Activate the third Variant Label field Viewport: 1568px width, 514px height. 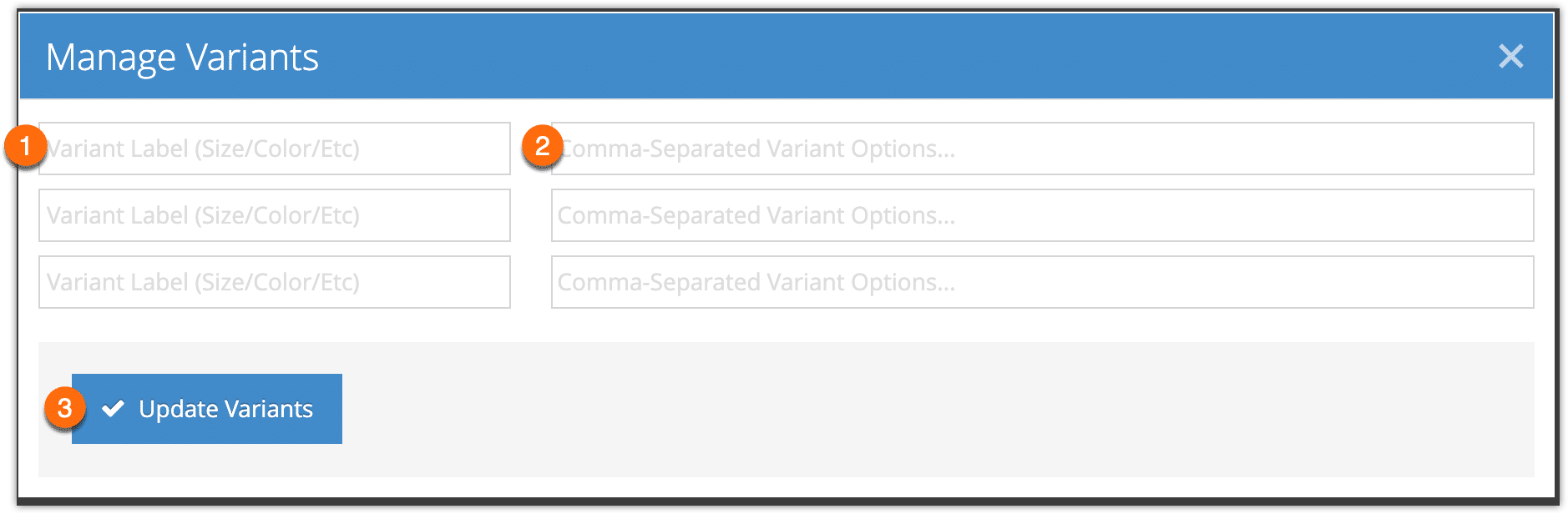click(x=275, y=282)
